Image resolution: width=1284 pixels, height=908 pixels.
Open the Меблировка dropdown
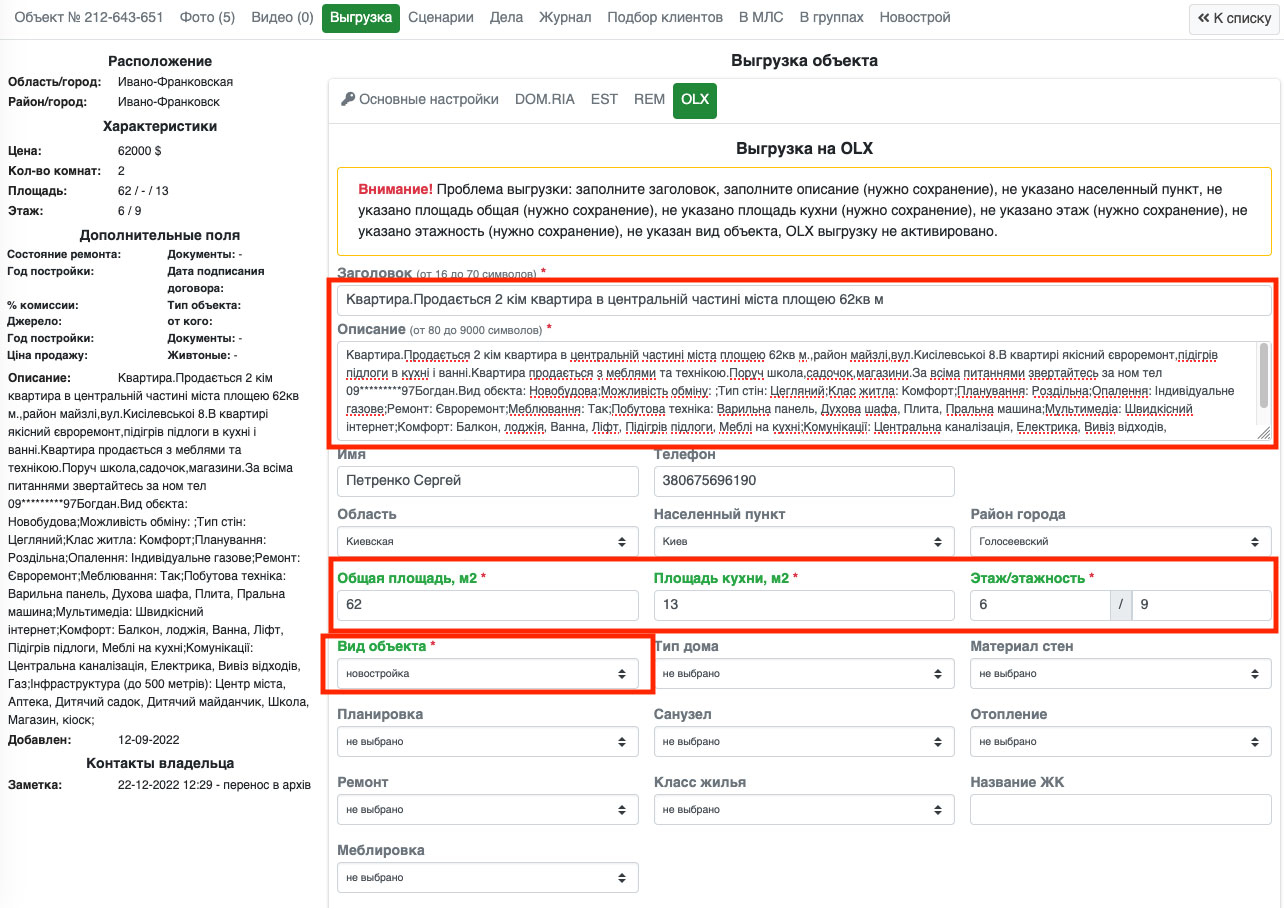pos(488,878)
